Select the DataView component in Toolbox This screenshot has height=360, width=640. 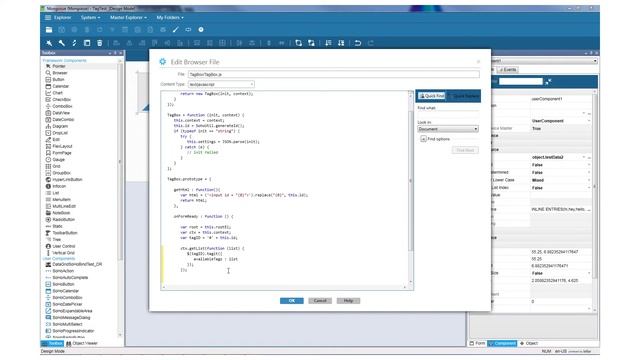[x=61, y=113]
